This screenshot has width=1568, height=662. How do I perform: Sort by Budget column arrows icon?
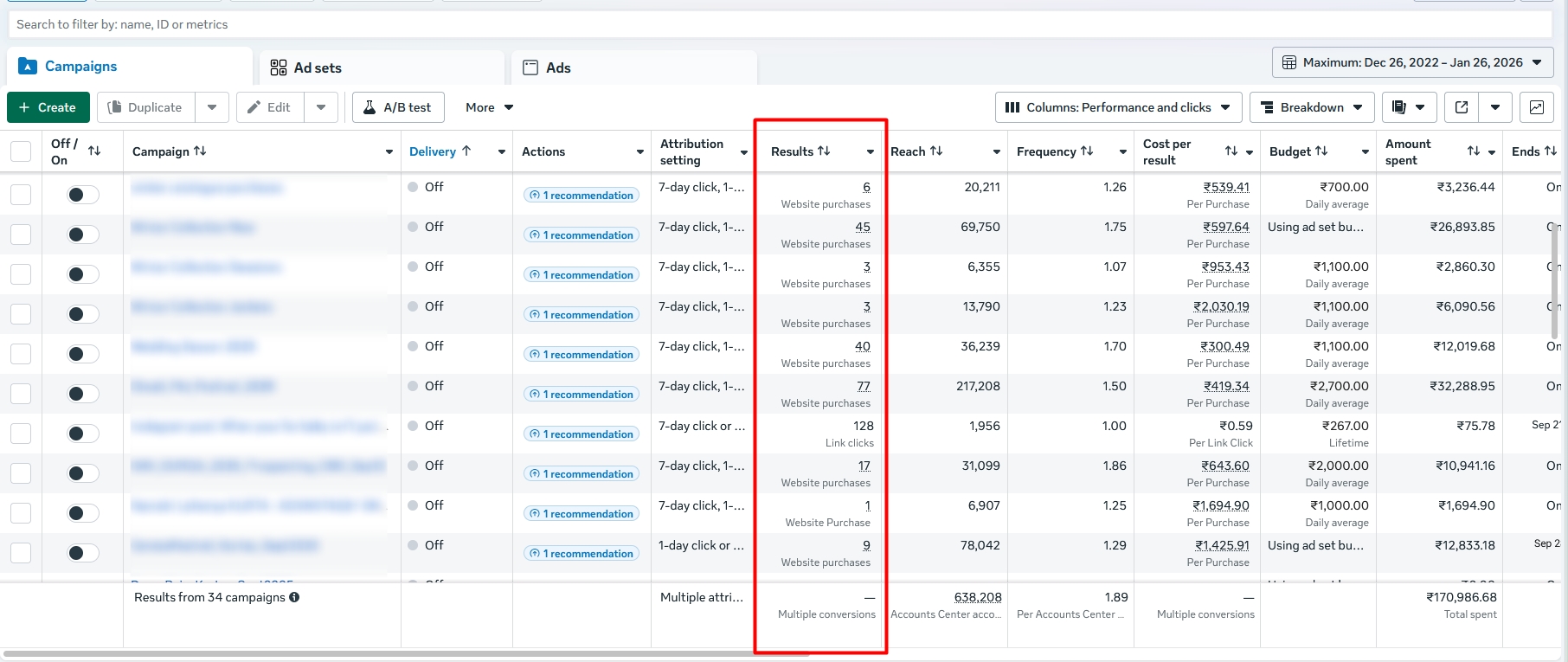point(1321,151)
